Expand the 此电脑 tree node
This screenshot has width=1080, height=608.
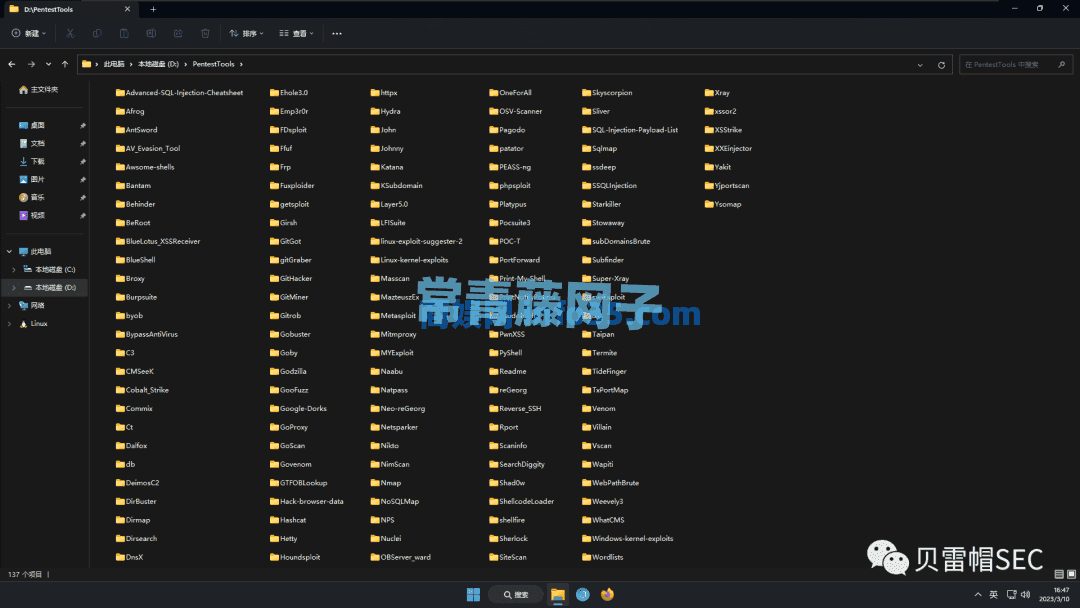[x=9, y=251]
